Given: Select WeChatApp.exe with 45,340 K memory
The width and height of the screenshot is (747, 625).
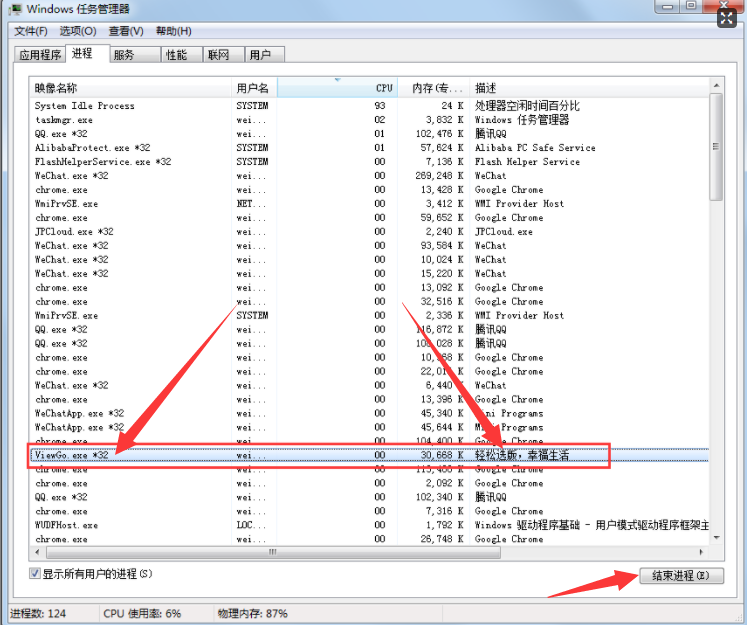Looking at the screenshot, I should [369, 413].
